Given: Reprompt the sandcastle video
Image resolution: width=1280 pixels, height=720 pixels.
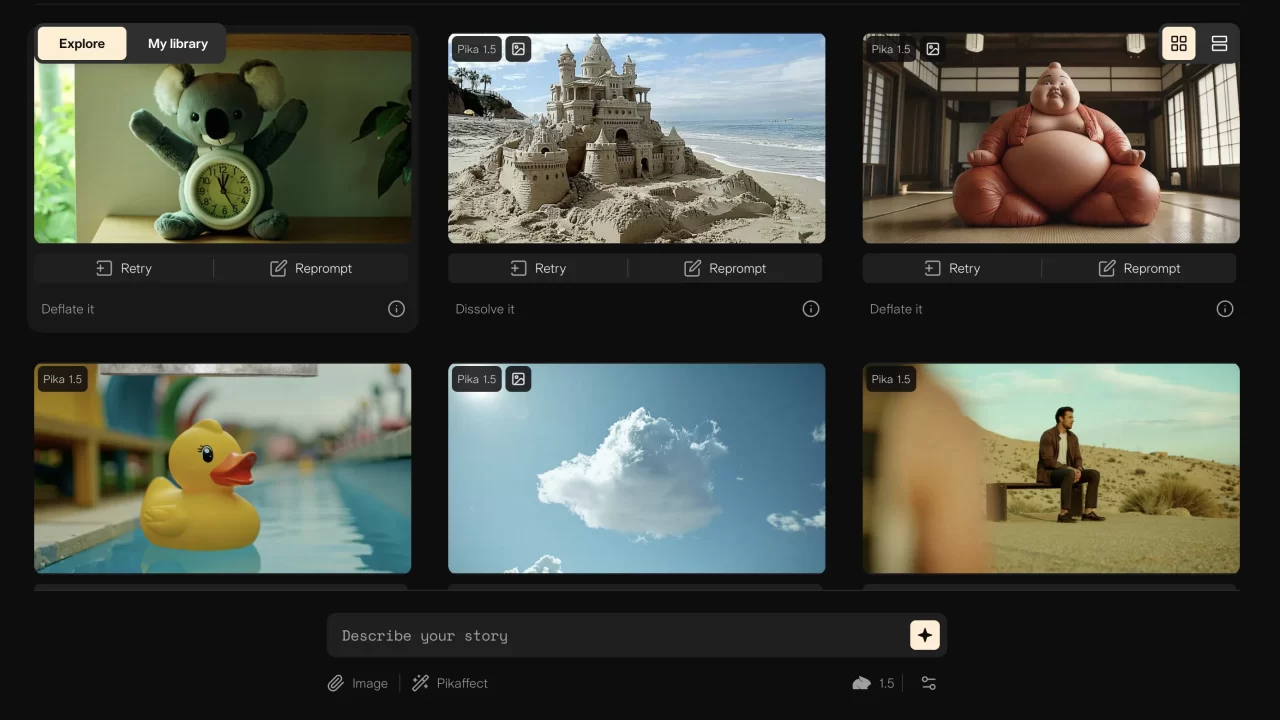Looking at the screenshot, I should (x=724, y=268).
